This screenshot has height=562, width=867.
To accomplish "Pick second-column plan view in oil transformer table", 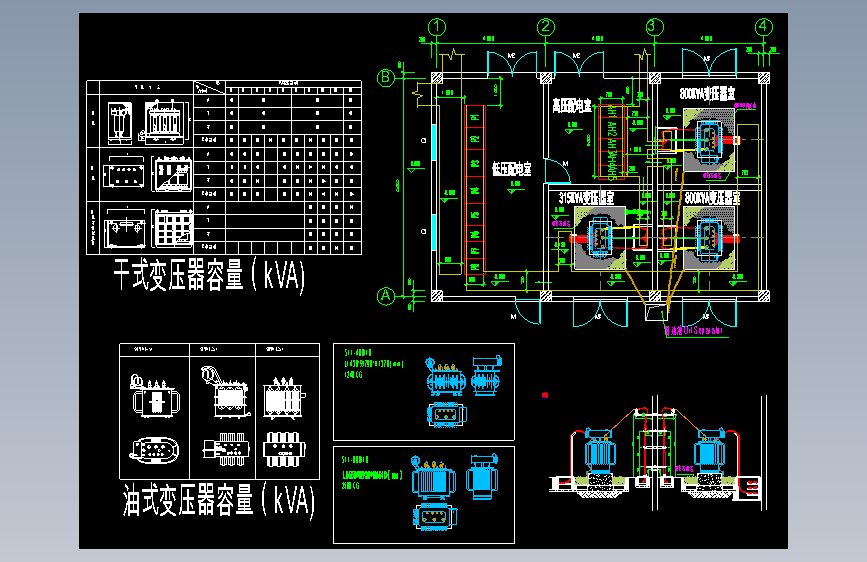I will click(226, 449).
